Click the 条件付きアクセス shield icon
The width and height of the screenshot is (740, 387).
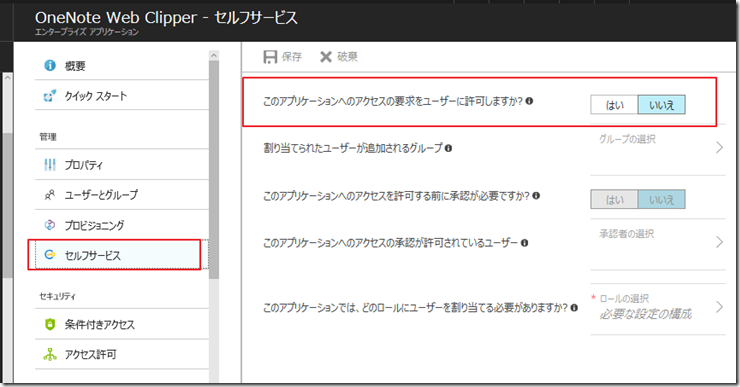pos(50,324)
